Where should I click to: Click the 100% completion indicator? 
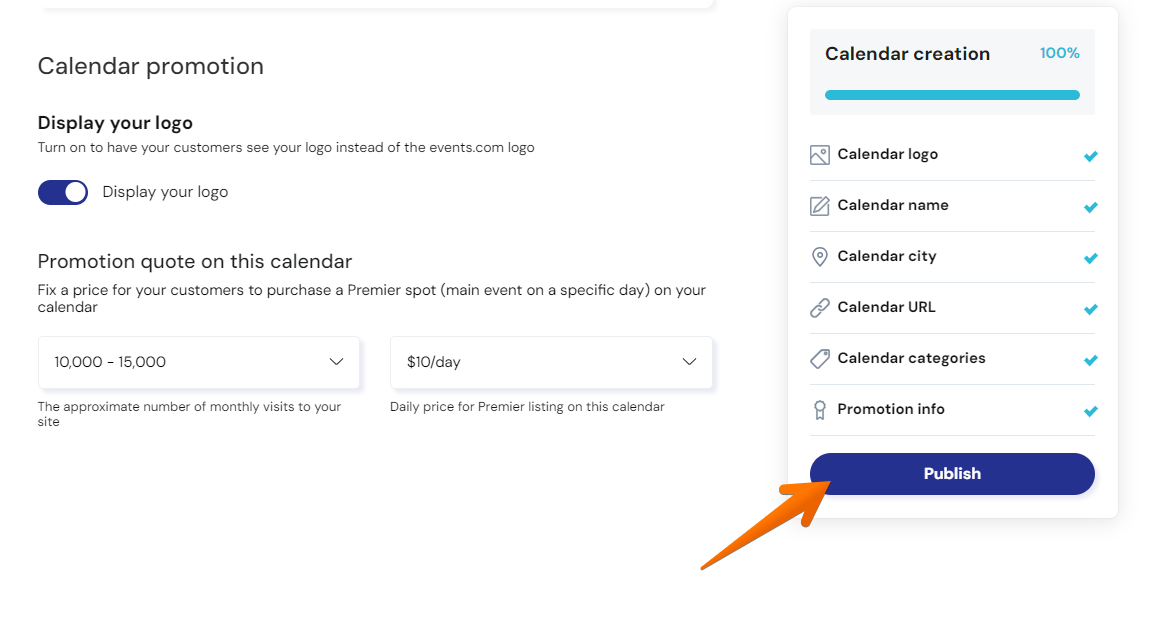[1060, 53]
